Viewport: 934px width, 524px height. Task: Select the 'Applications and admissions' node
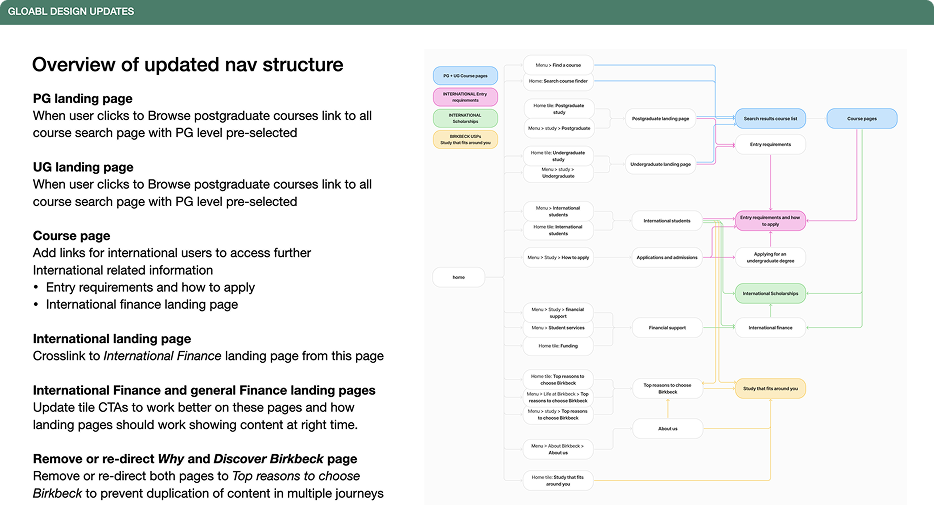point(667,257)
